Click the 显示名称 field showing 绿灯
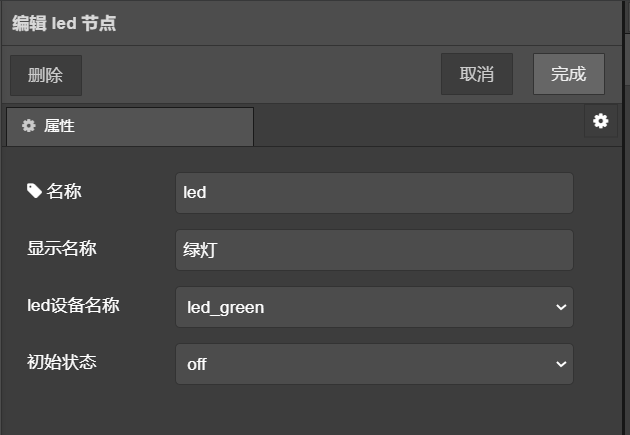 pos(374,249)
